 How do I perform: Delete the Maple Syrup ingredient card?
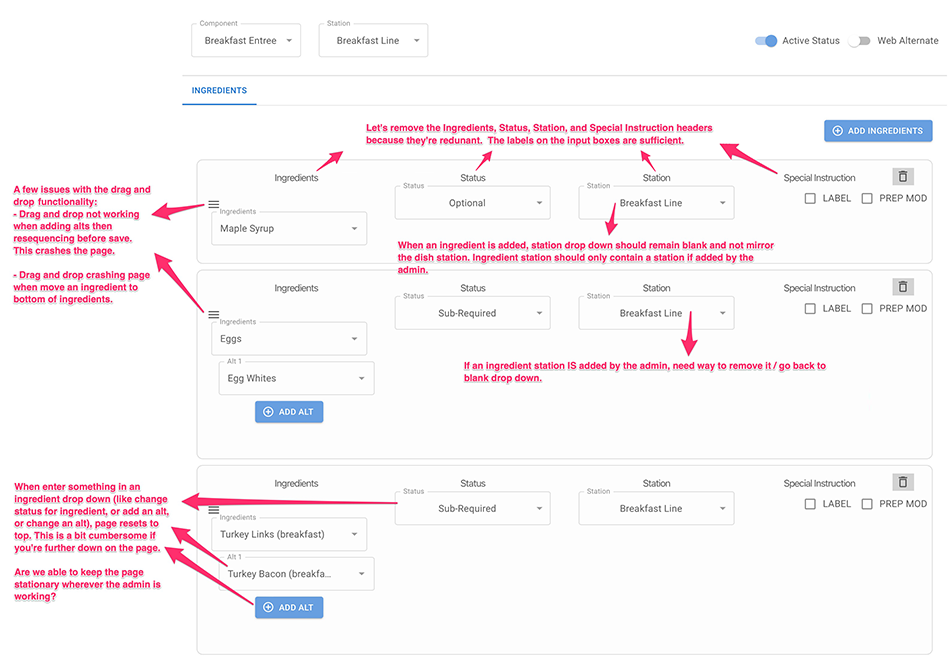coord(903,177)
